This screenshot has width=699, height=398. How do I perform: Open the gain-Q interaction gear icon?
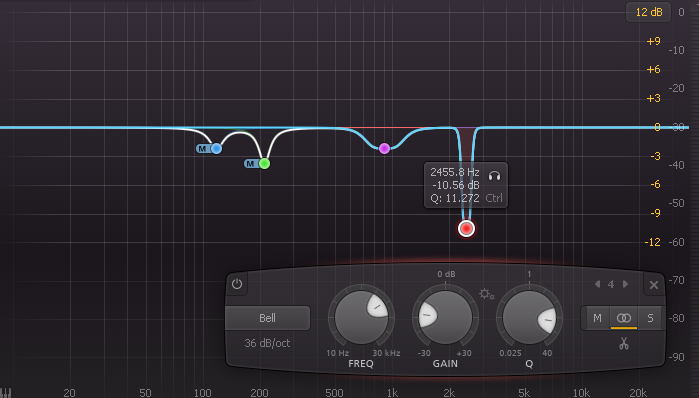click(486, 294)
